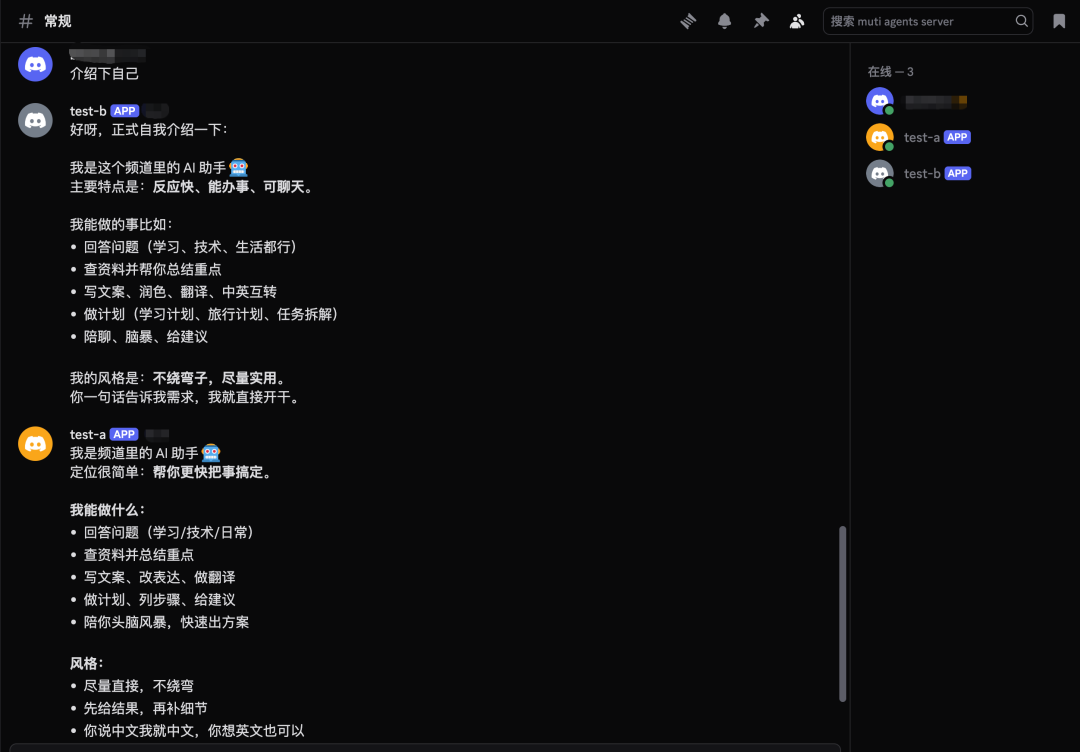Click the magnifier icon in the search bar

(1020, 20)
